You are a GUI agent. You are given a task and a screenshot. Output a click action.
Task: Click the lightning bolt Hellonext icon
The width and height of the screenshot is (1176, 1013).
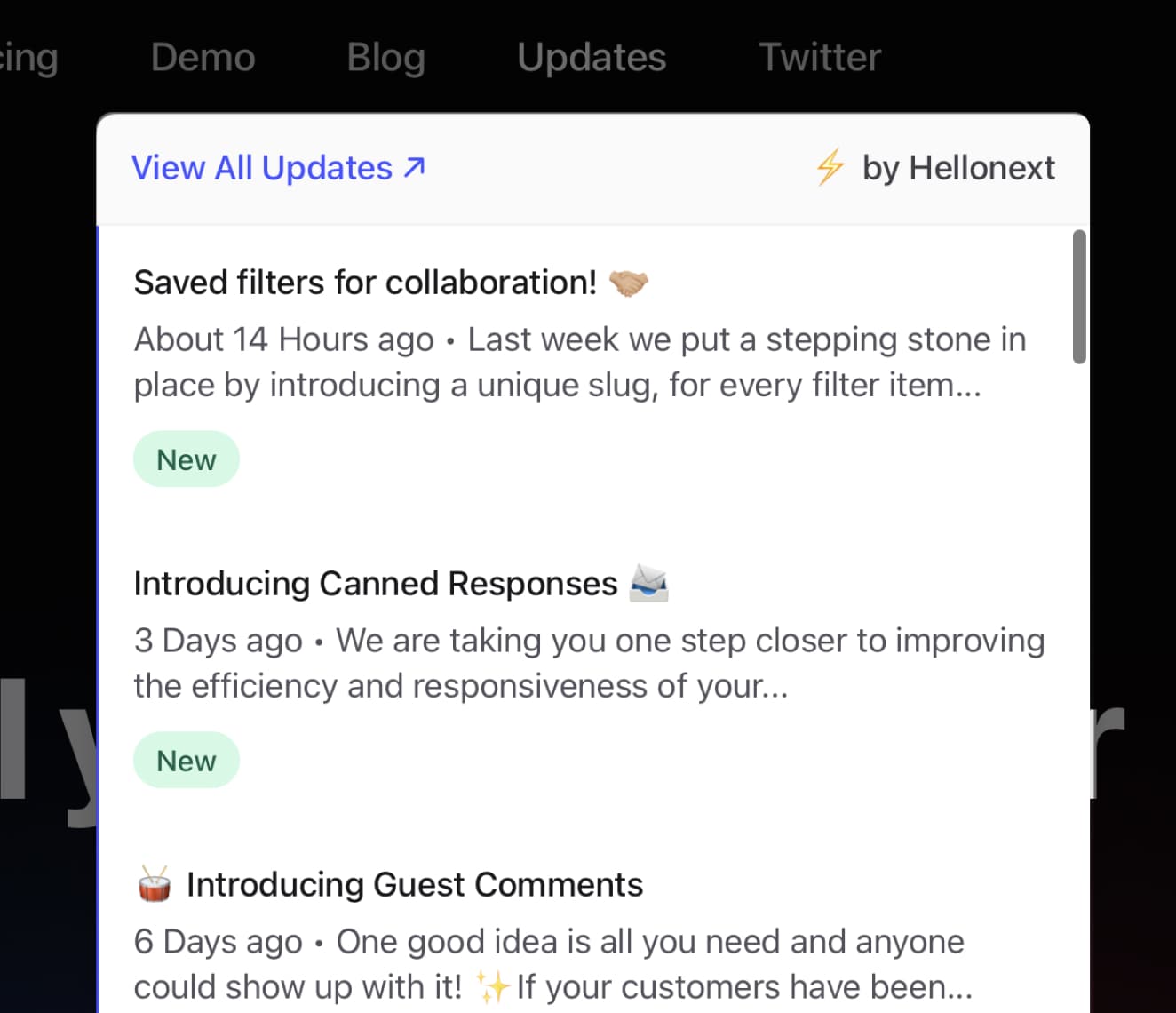[830, 167]
